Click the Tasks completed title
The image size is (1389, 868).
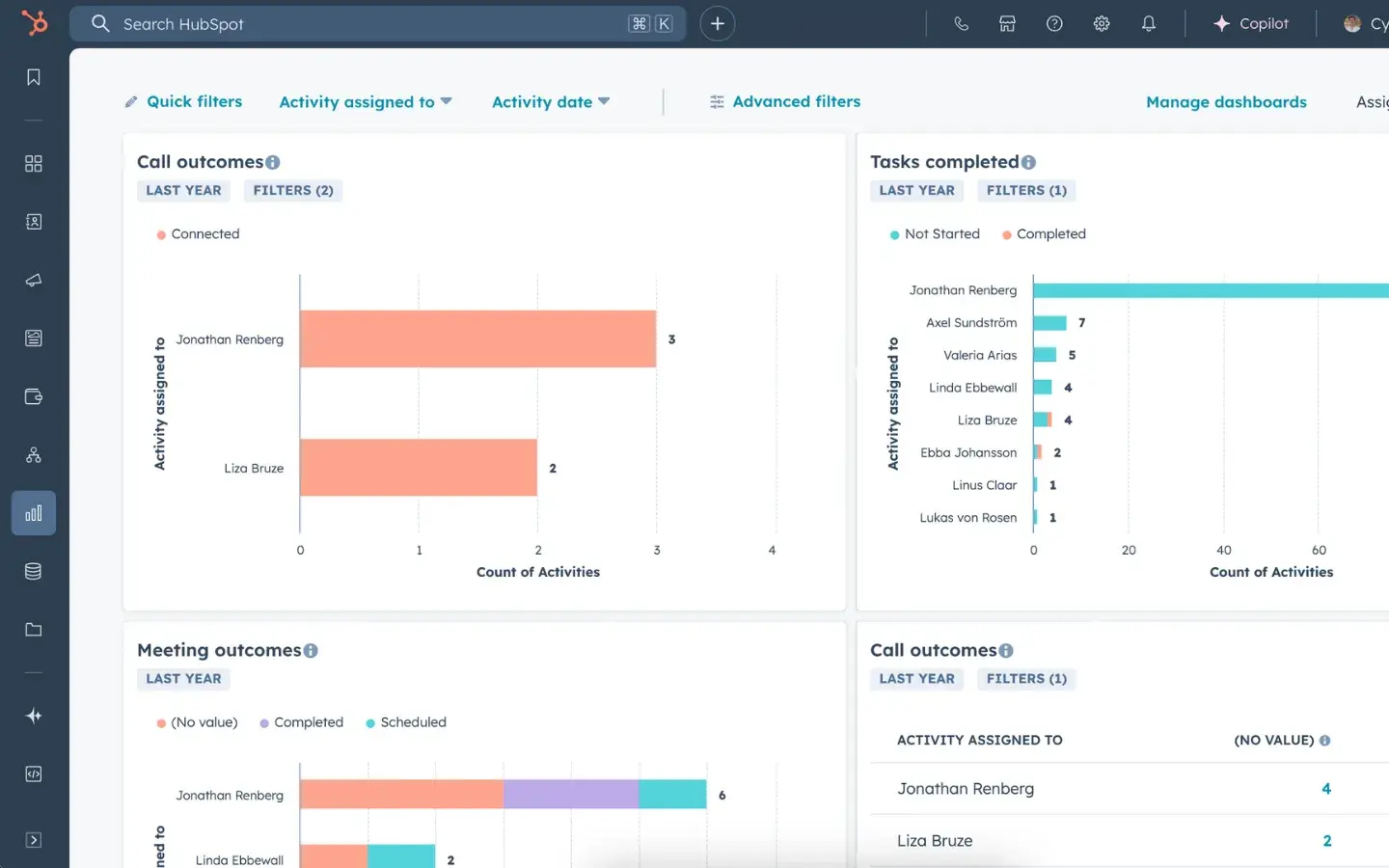pyautogui.click(x=944, y=162)
